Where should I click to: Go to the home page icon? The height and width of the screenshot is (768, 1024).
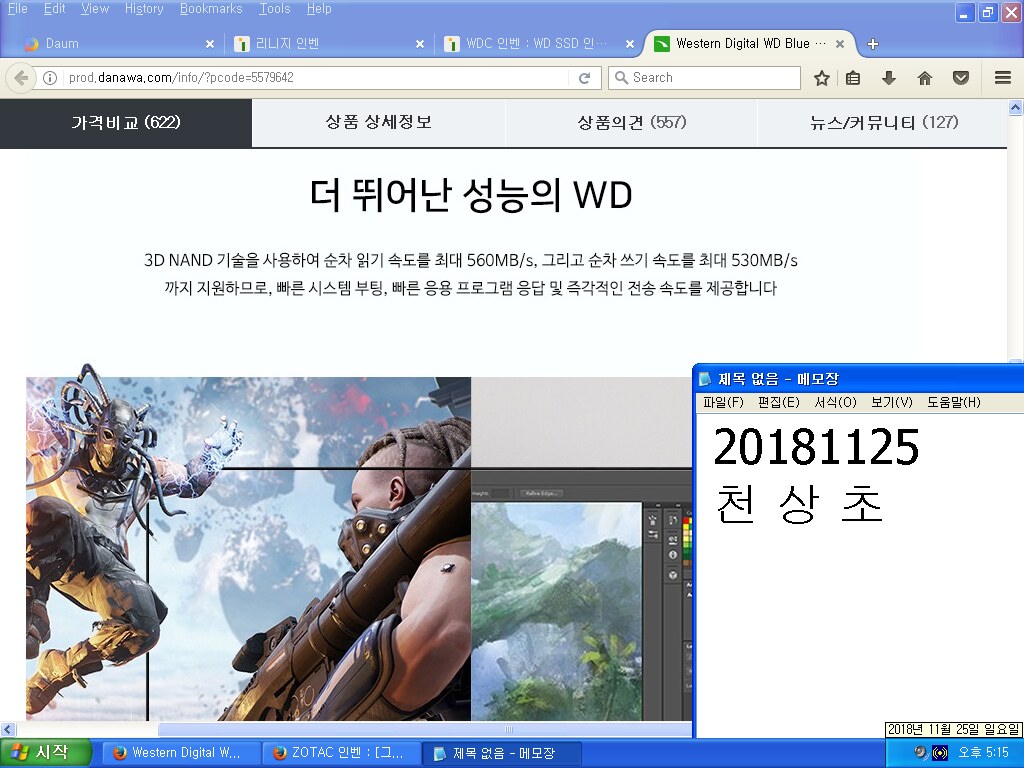924,78
